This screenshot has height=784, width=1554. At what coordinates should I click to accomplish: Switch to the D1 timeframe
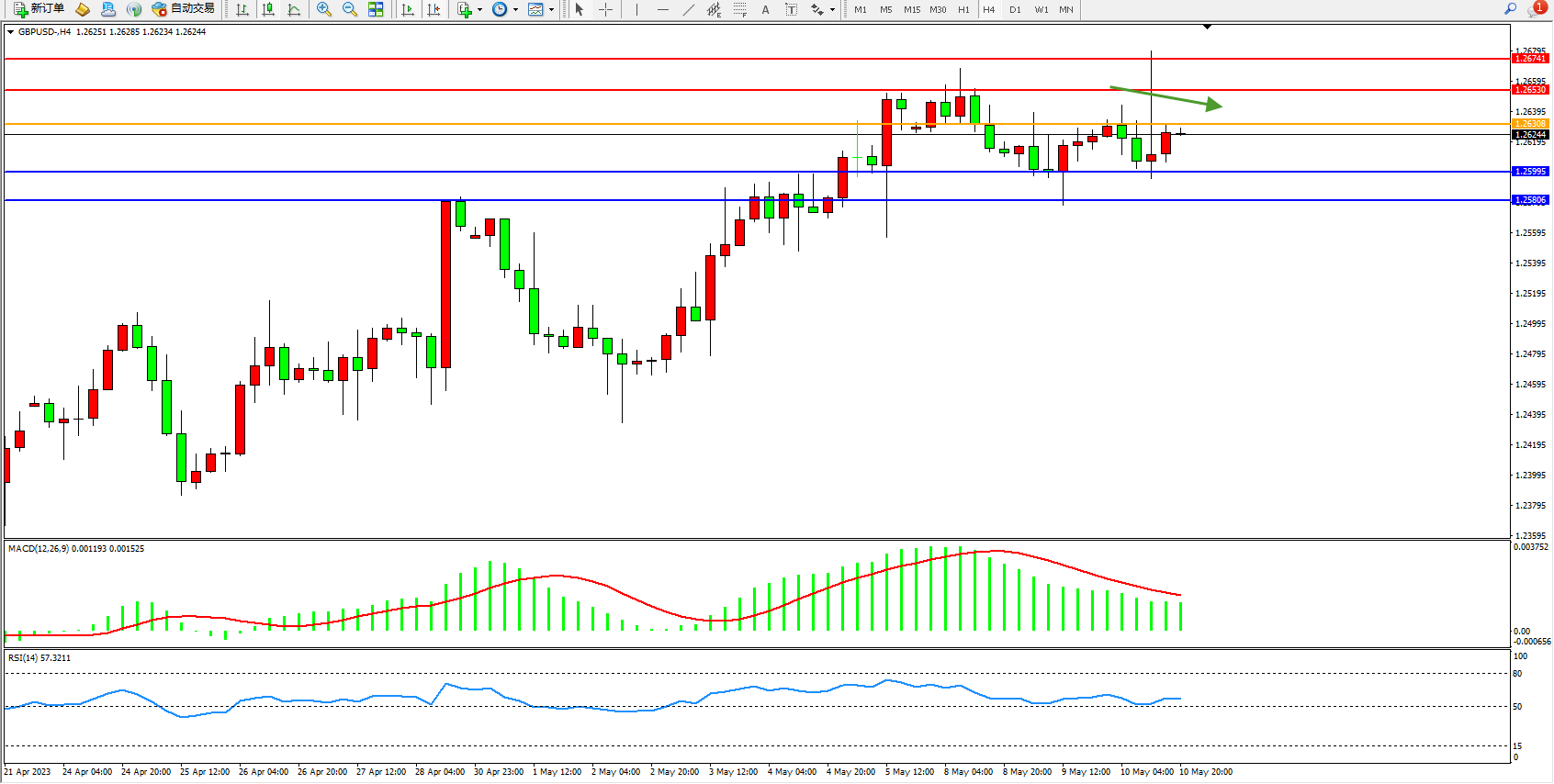(1015, 9)
